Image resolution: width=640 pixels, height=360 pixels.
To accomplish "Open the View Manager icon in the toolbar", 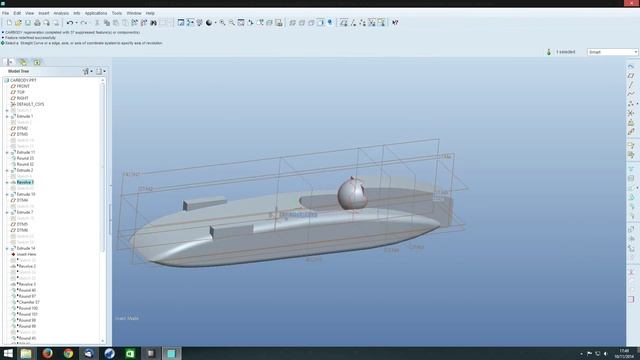I will pos(278,23).
